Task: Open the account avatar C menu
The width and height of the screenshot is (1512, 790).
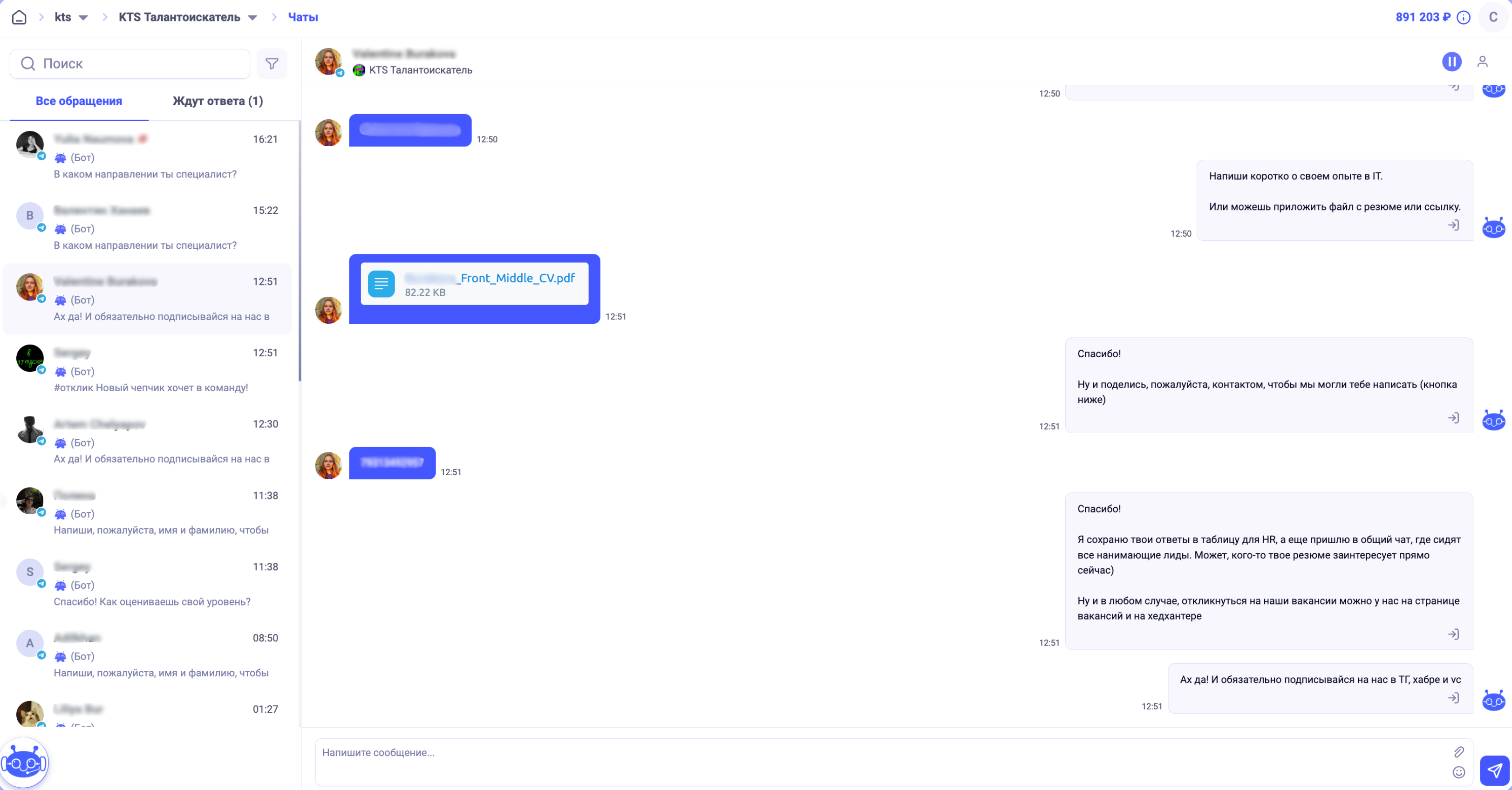Action: (1492, 17)
